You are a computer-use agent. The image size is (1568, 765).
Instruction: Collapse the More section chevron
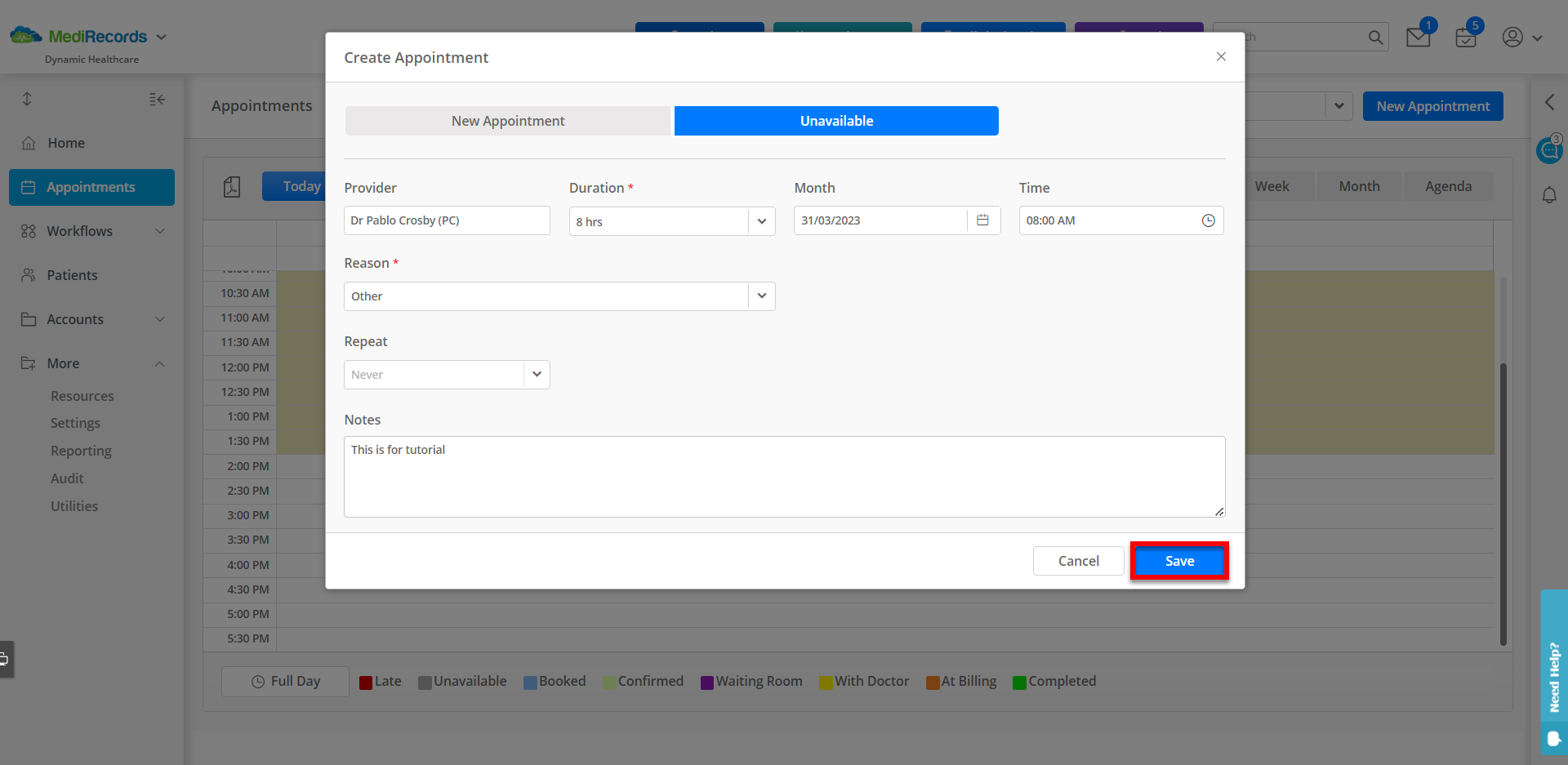click(x=160, y=363)
